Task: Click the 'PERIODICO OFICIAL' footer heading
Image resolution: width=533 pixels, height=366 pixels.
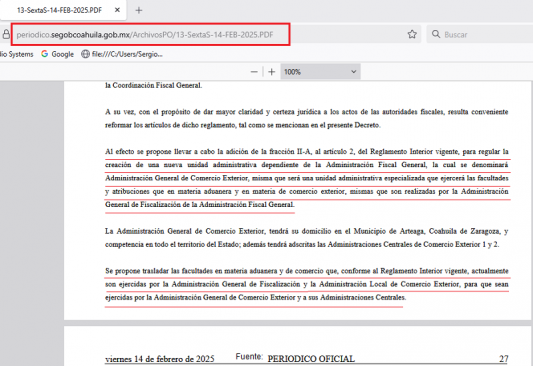Action: tap(311, 359)
